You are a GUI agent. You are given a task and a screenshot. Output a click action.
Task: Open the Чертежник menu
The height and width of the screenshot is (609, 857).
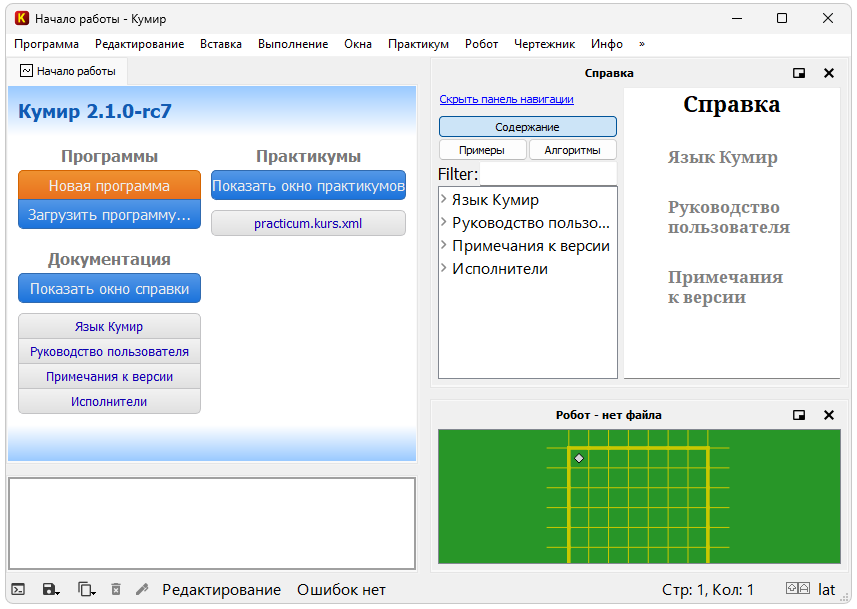[544, 44]
